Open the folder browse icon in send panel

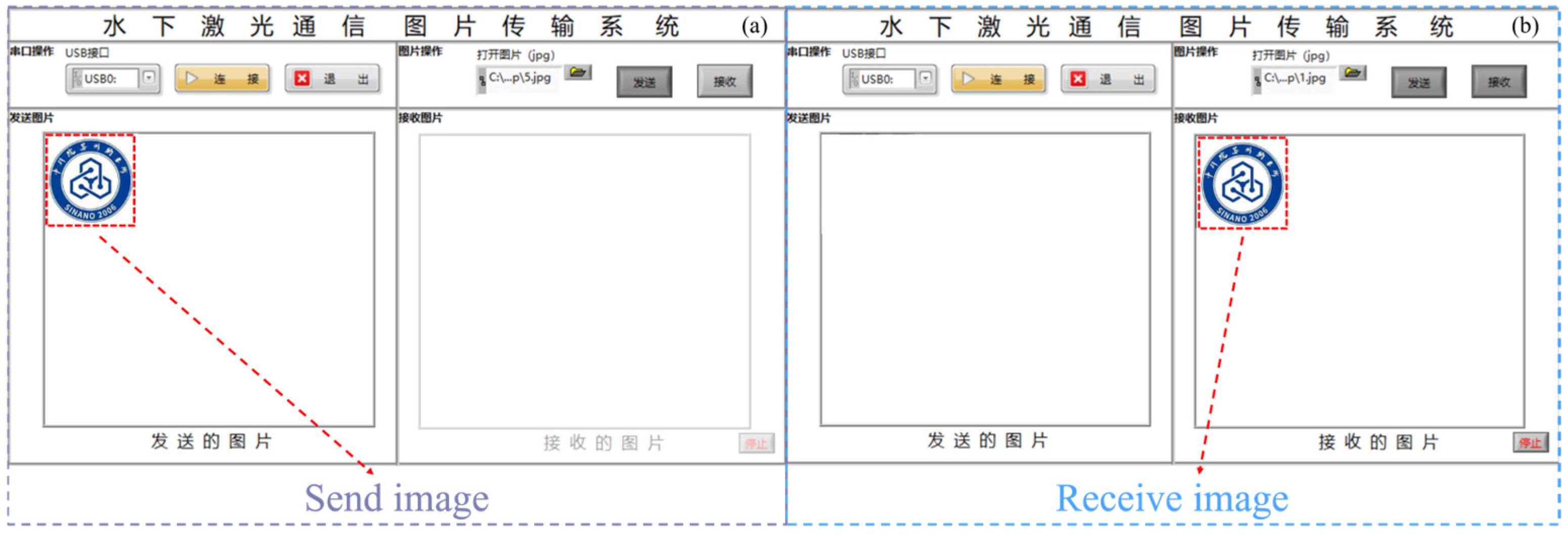(578, 72)
